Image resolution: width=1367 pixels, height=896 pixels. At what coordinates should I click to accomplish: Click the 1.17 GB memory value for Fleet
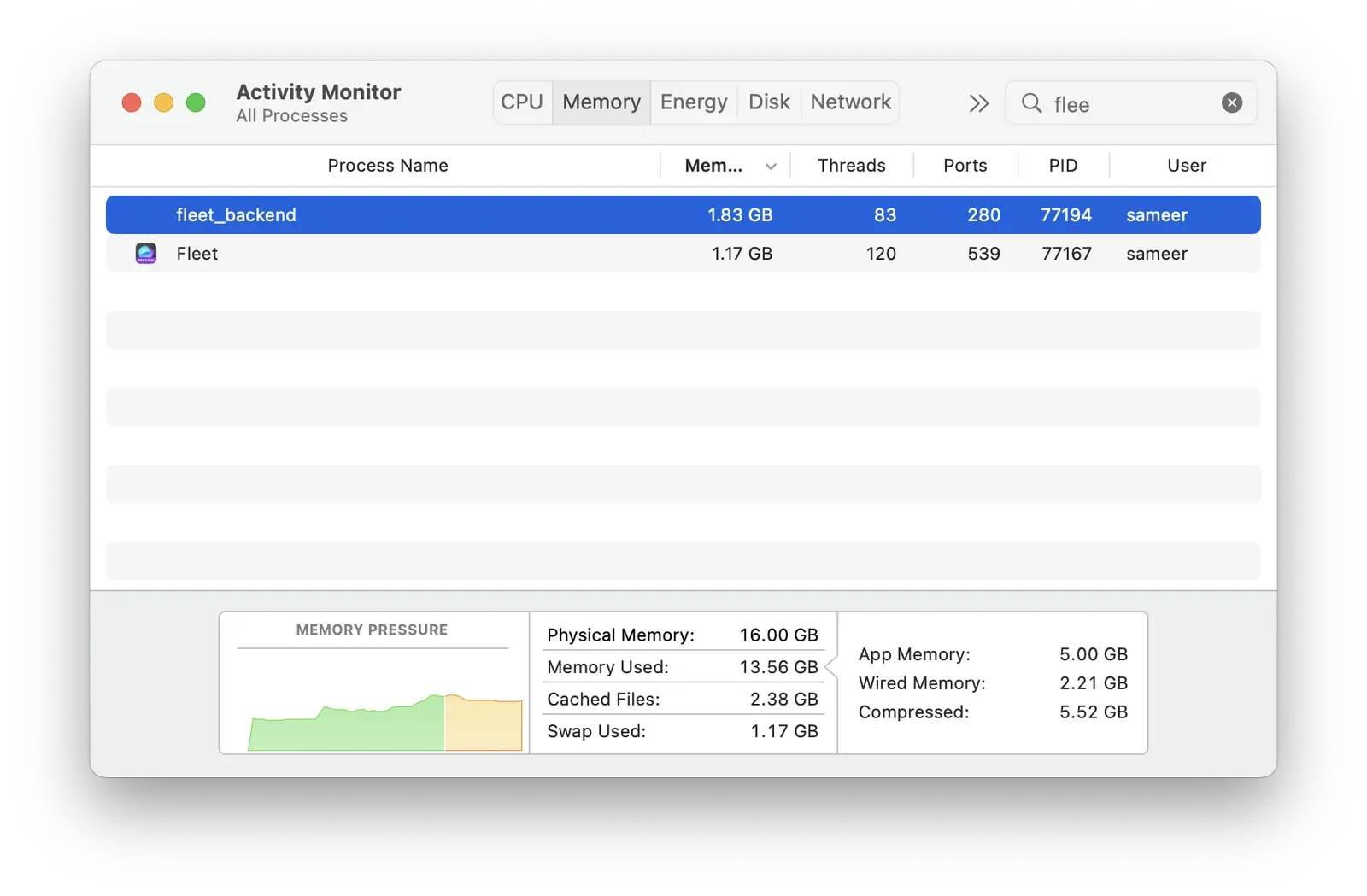point(742,254)
